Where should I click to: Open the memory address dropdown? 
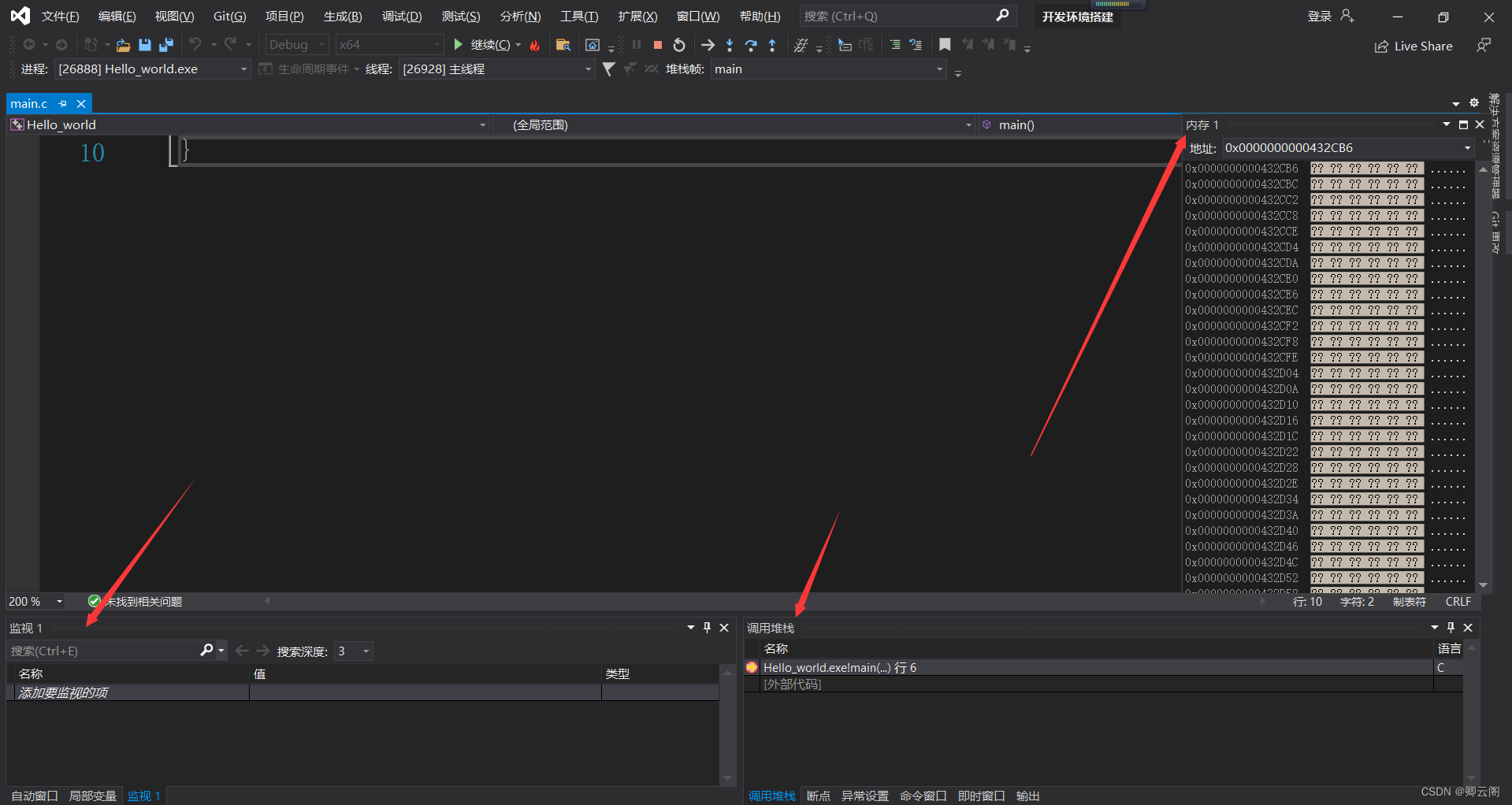[x=1467, y=148]
